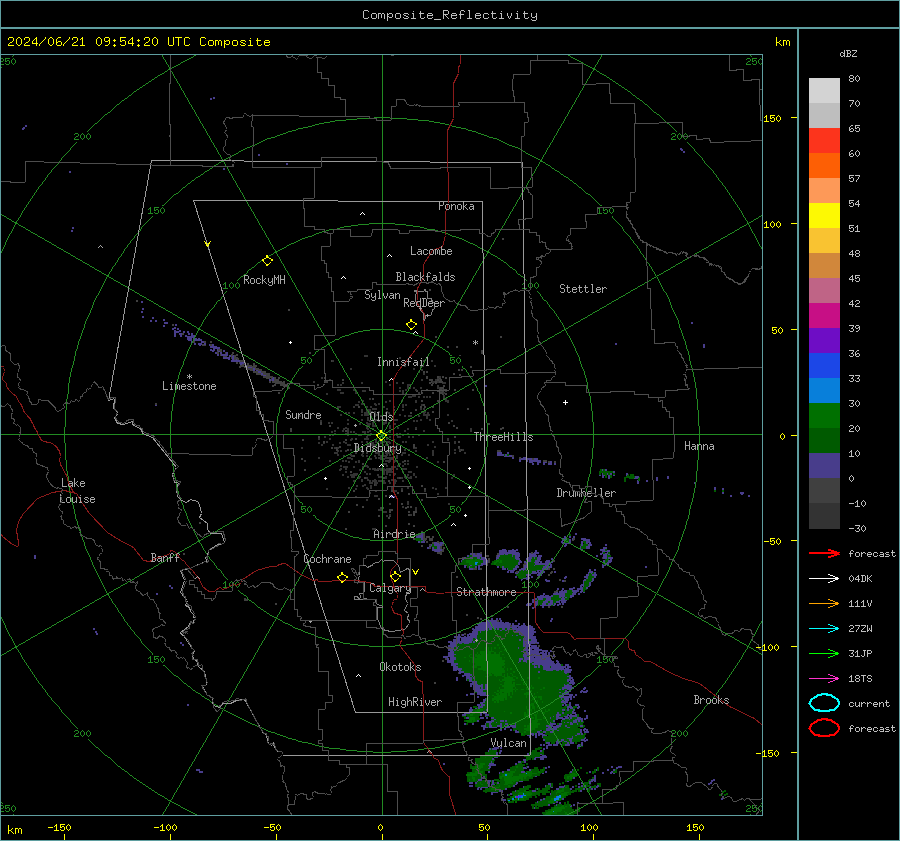
Task: Select the white 04DK arrow icon
Action: [x=824, y=579]
